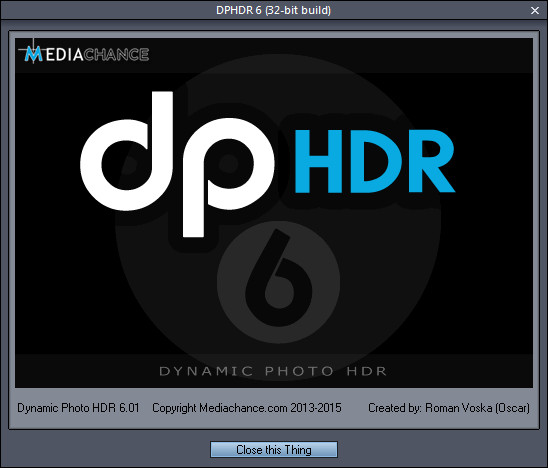Click the 'Copyright Mediachance.com 2013-2015' text
This screenshot has width=548, height=468.
(247, 408)
